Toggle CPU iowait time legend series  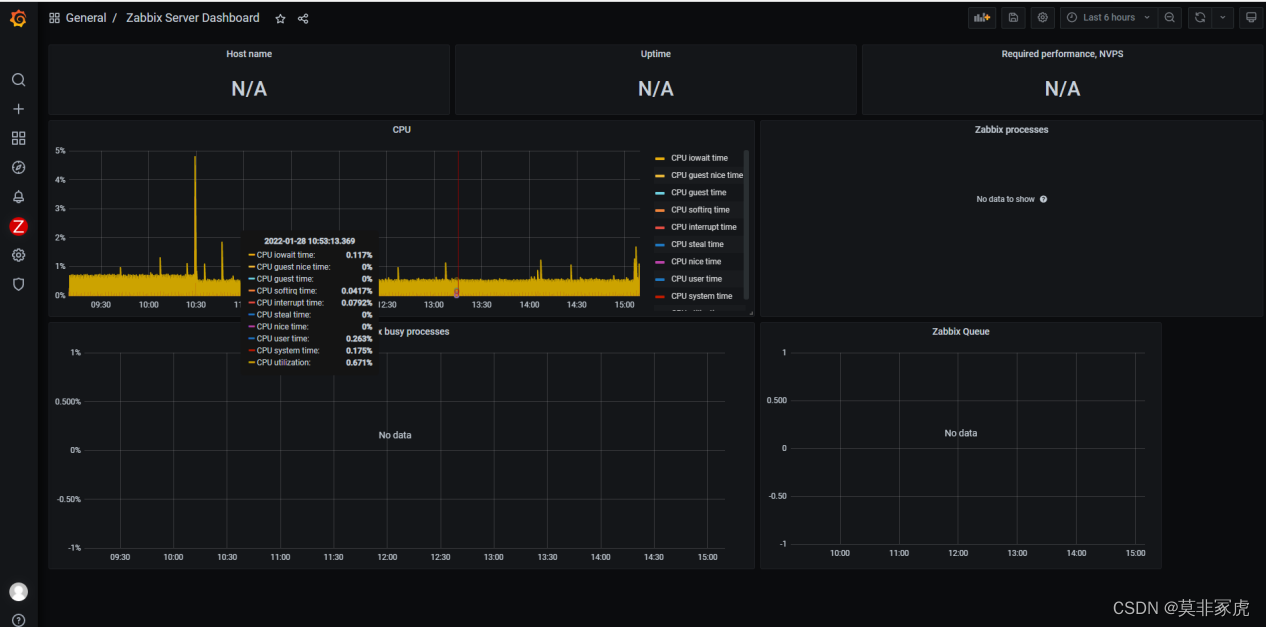click(699, 158)
